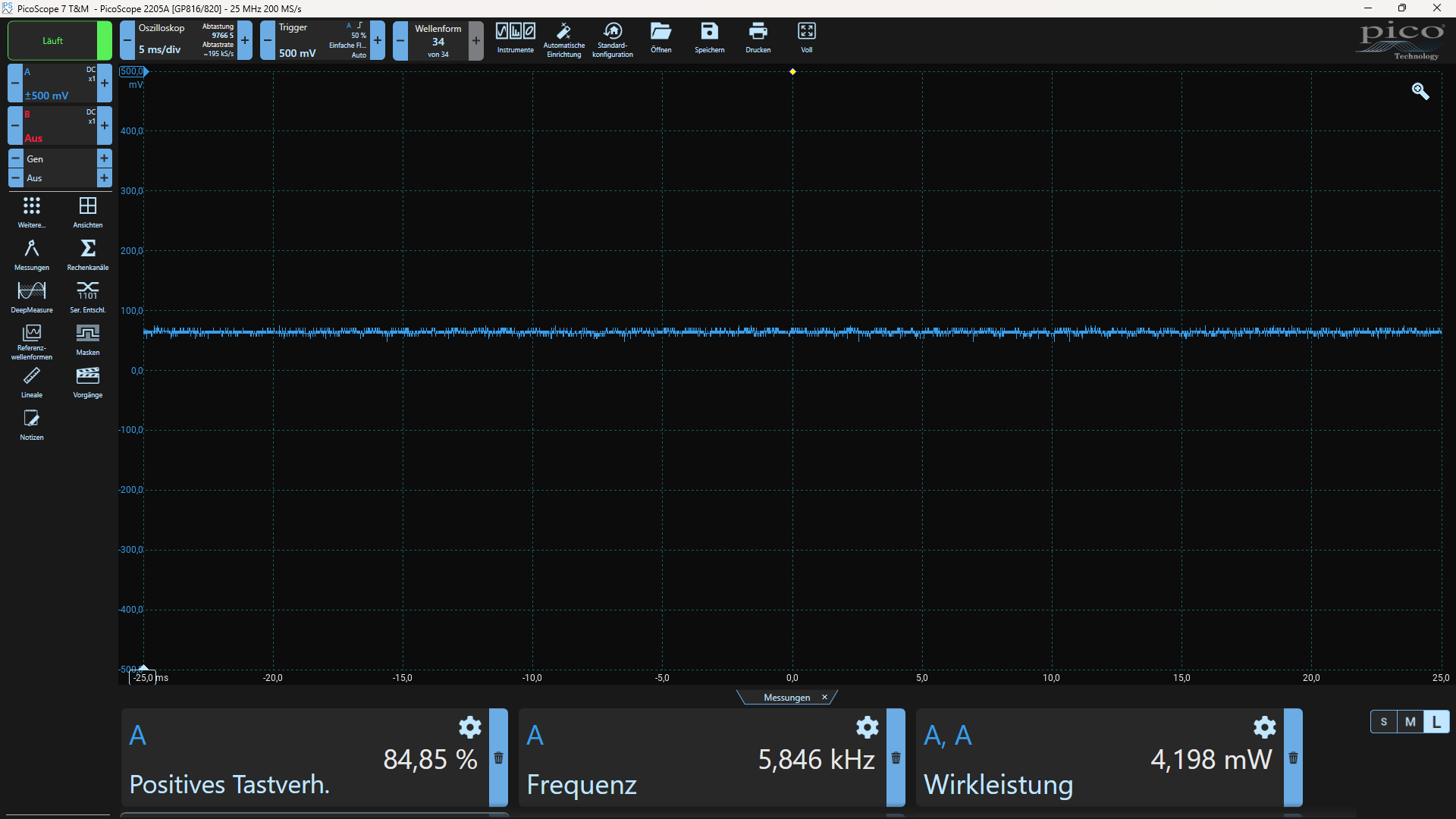Select size S for measurements
This screenshot has height=819, width=1456.
(x=1384, y=722)
